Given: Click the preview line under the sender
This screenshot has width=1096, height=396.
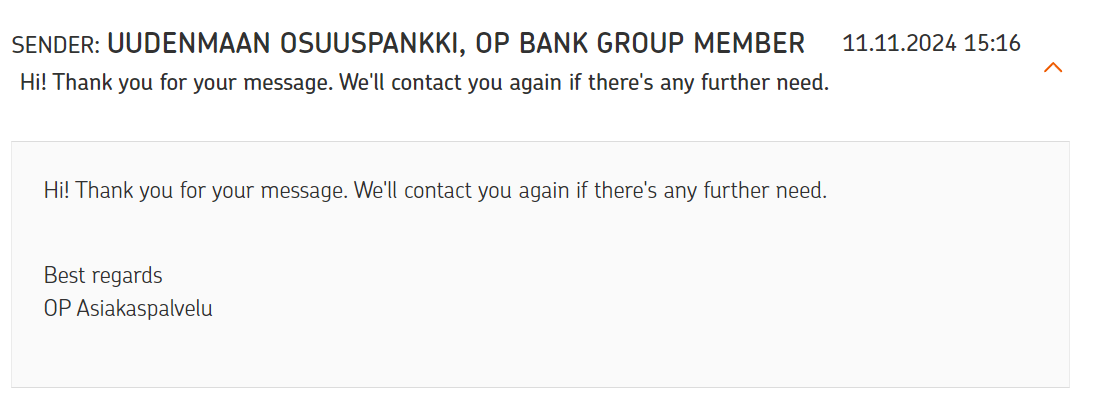Looking at the screenshot, I should (x=424, y=82).
